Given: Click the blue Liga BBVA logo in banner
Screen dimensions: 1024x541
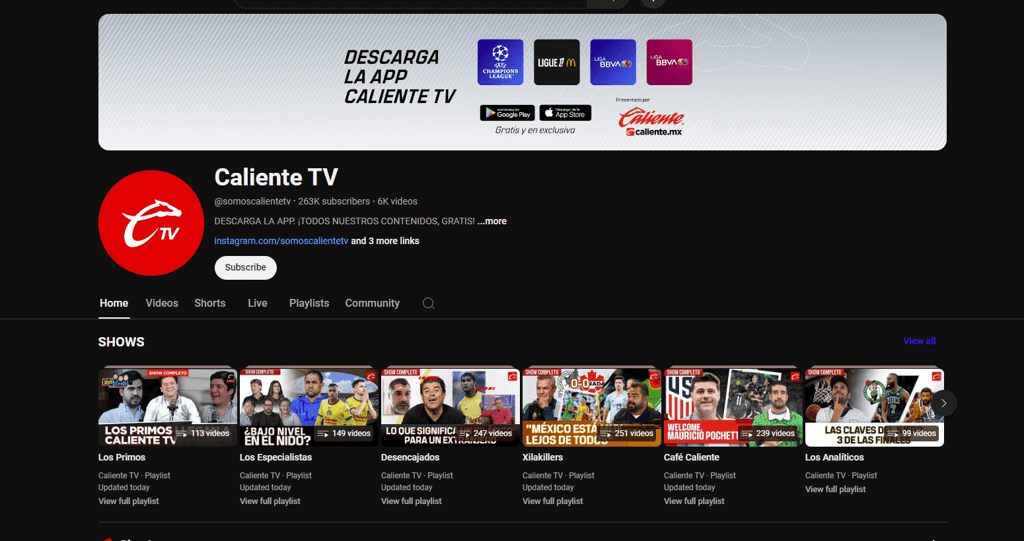Looking at the screenshot, I should (x=613, y=62).
